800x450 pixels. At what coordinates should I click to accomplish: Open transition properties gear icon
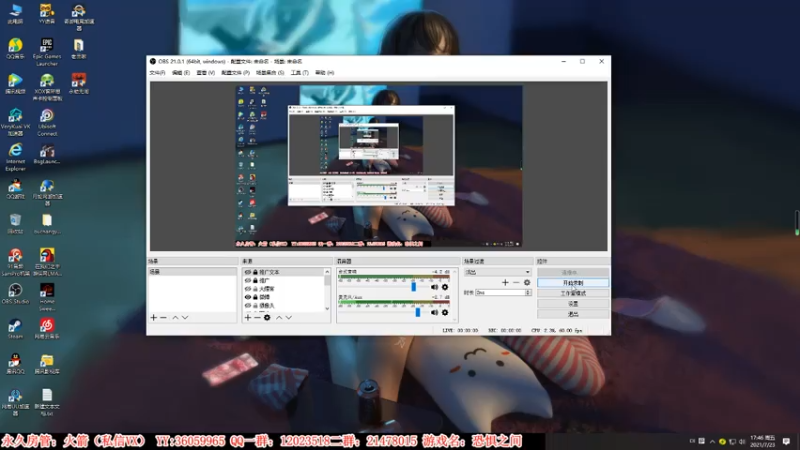pyautogui.click(x=527, y=282)
